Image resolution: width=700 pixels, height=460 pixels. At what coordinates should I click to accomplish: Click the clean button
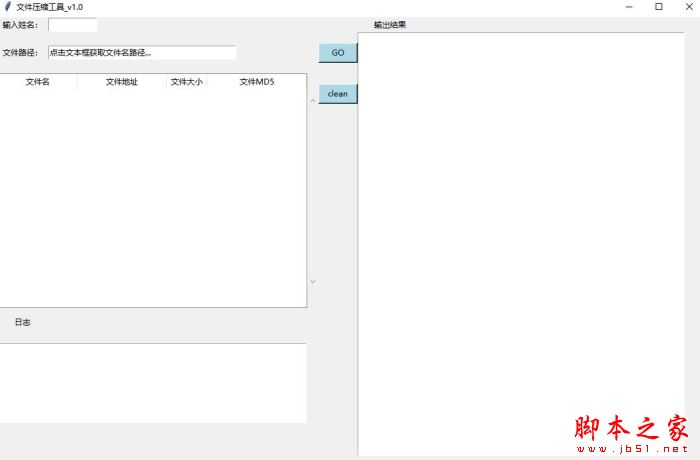pos(338,94)
